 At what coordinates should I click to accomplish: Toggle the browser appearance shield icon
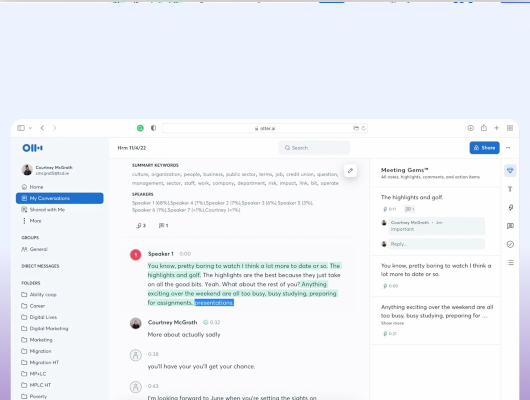(x=153, y=128)
